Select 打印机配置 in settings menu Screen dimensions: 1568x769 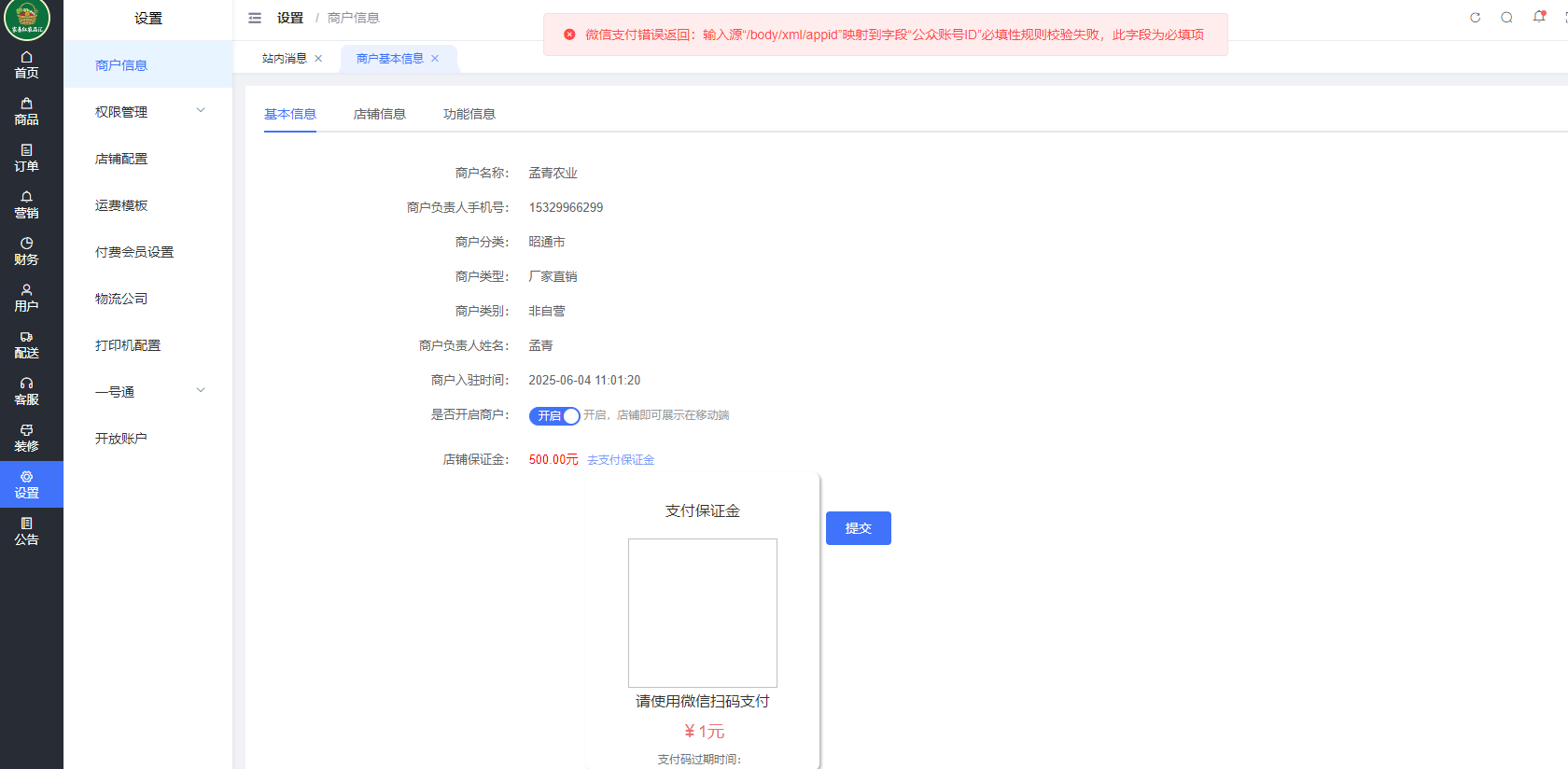[147, 345]
